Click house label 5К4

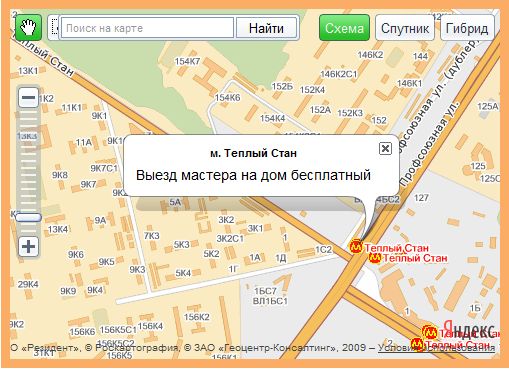click(183, 273)
